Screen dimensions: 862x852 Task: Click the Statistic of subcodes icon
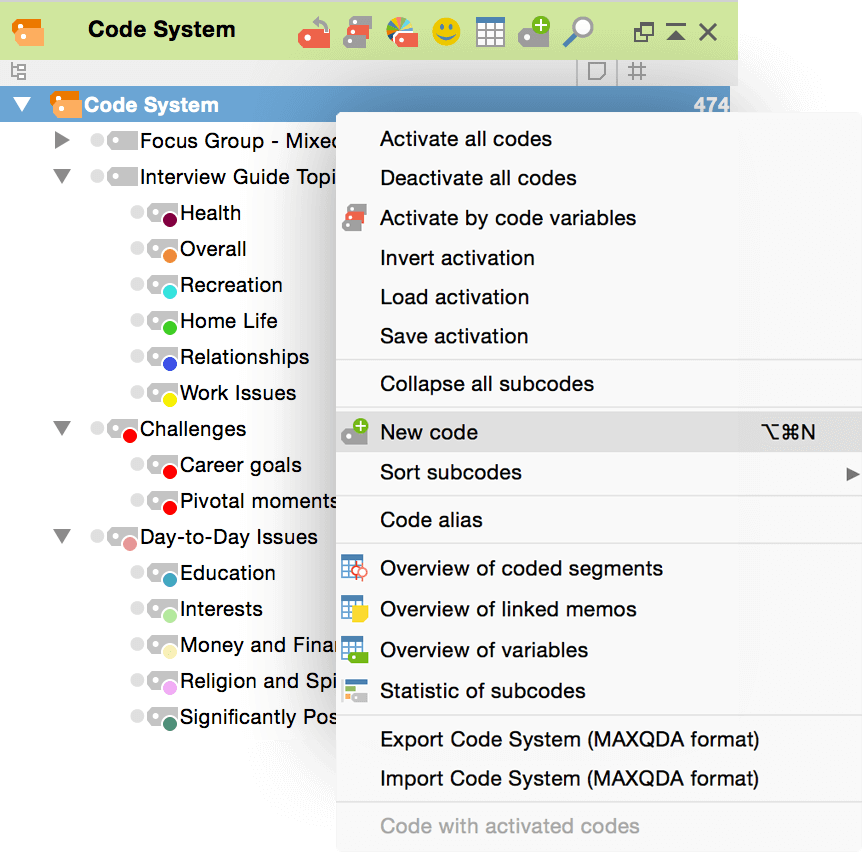click(354, 690)
